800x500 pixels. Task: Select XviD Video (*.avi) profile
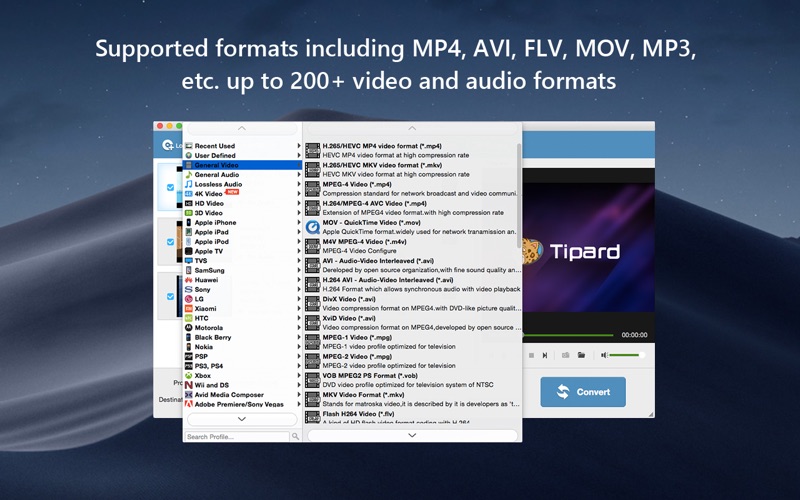coord(412,322)
